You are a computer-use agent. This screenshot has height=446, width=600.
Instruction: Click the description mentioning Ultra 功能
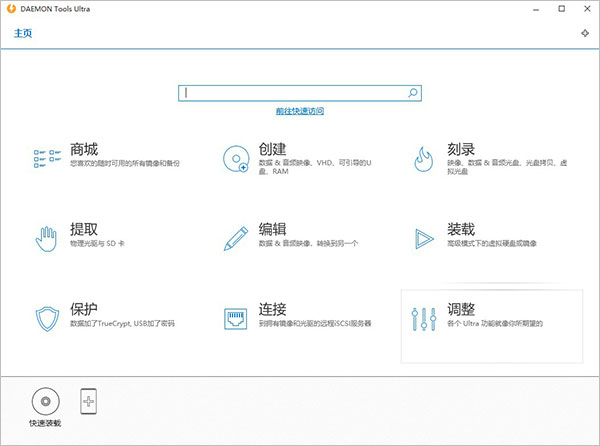pyautogui.click(x=495, y=324)
